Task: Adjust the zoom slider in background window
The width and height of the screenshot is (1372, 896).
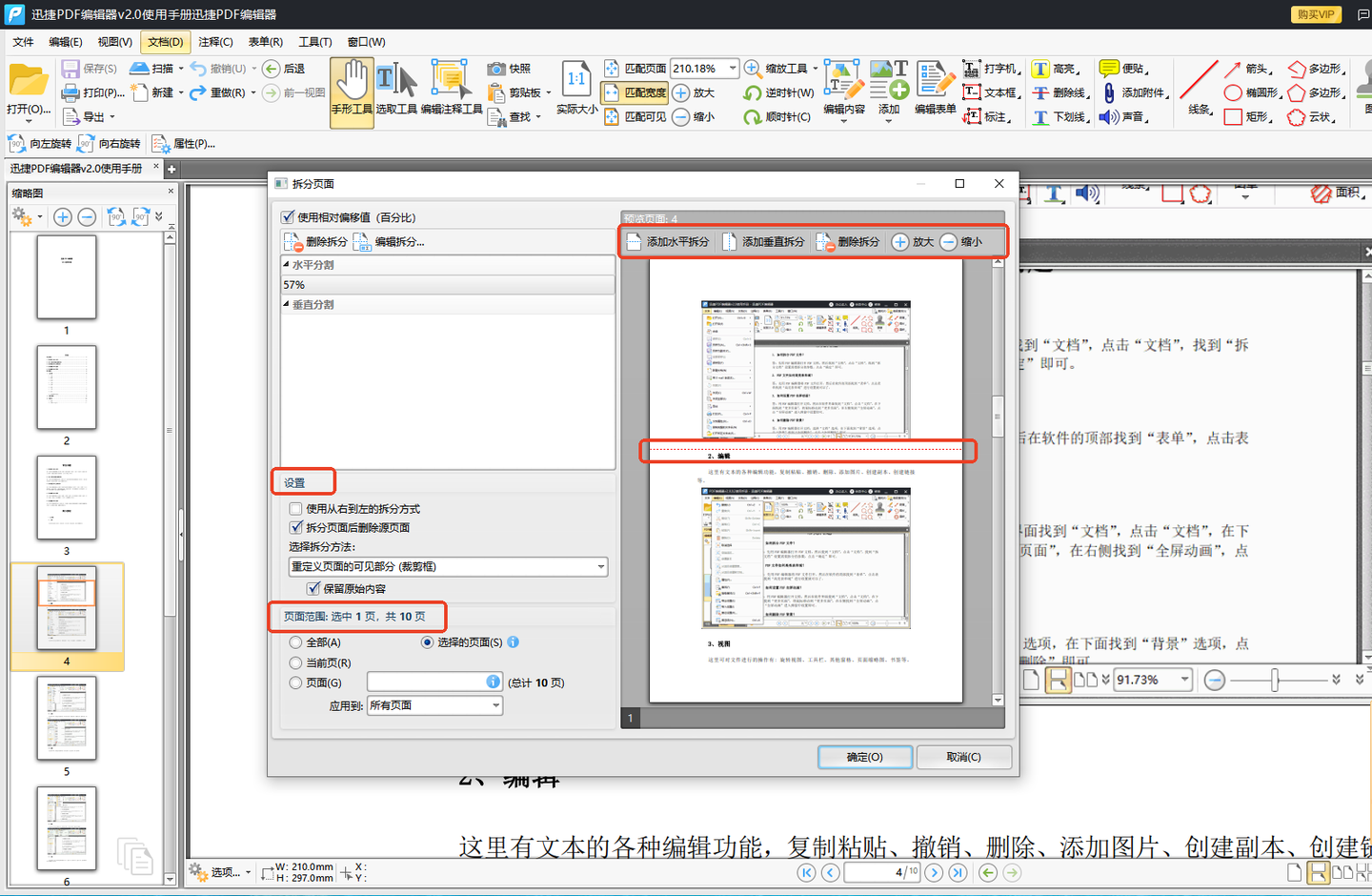Action: pos(1275,680)
